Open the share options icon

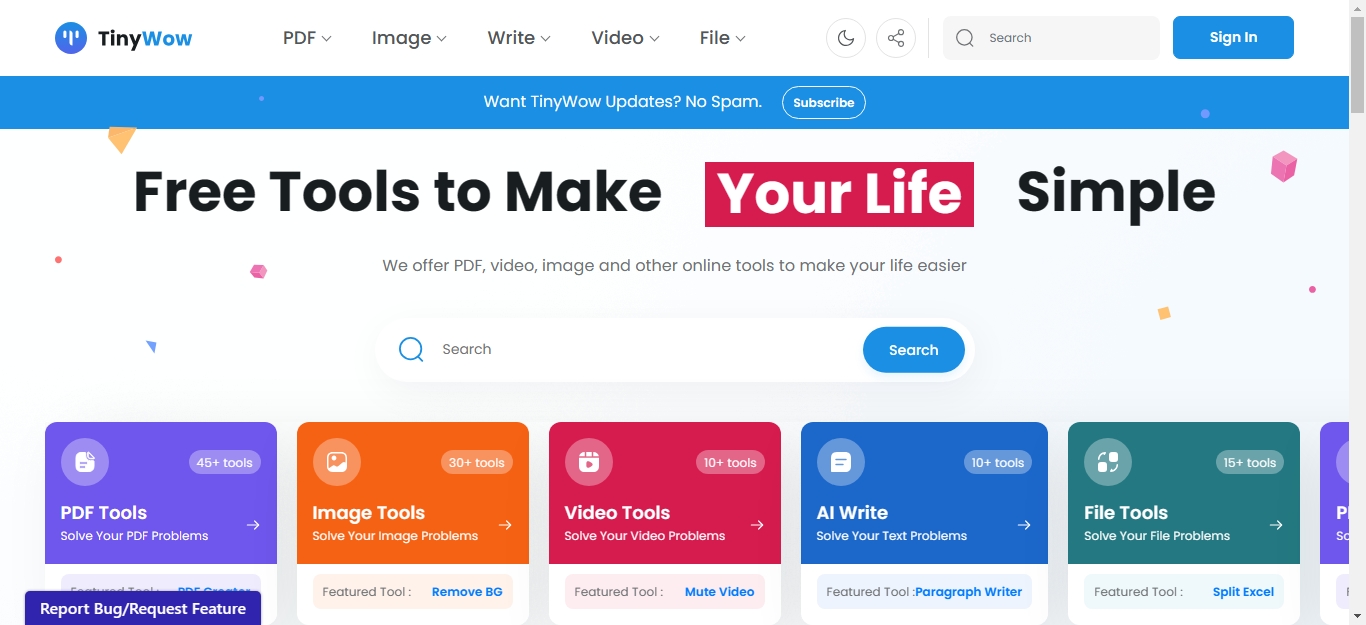(896, 38)
